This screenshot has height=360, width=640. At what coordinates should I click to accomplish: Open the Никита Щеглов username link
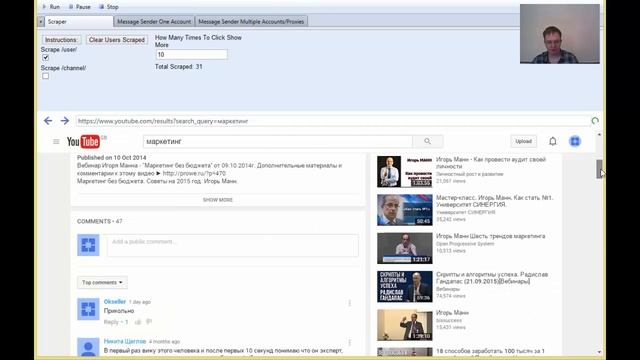click(124, 341)
